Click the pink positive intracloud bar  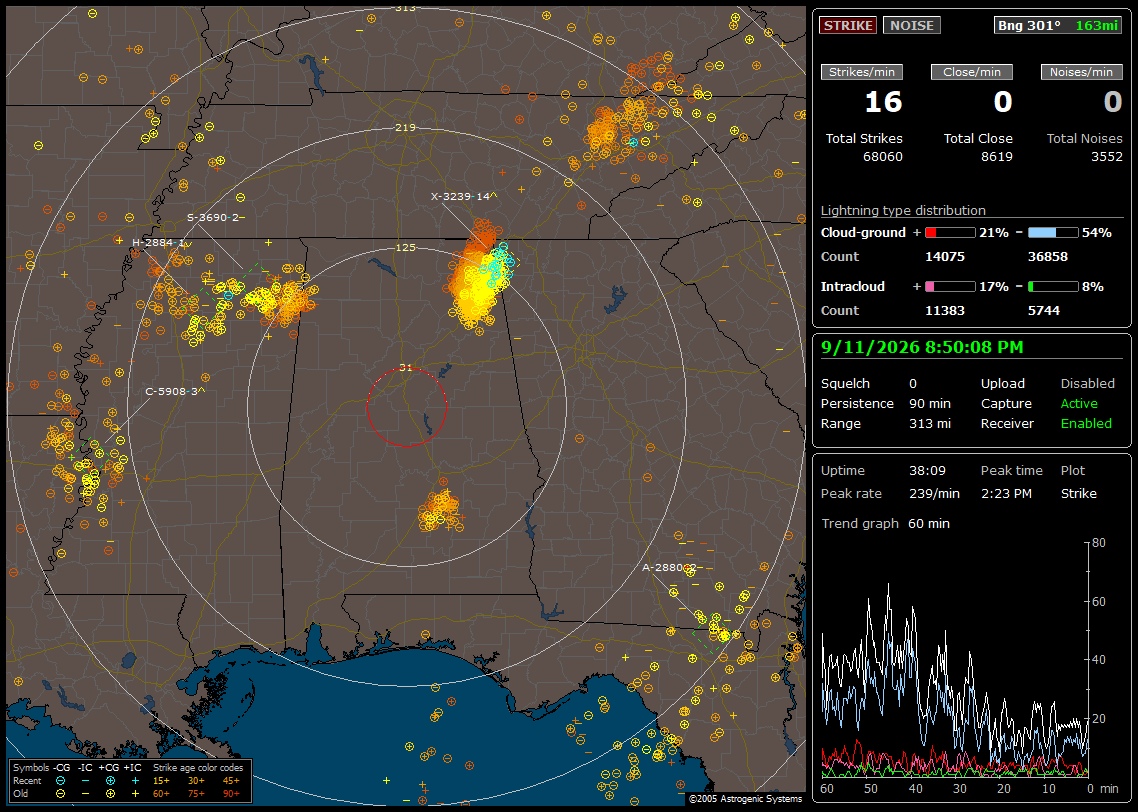point(950,287)
